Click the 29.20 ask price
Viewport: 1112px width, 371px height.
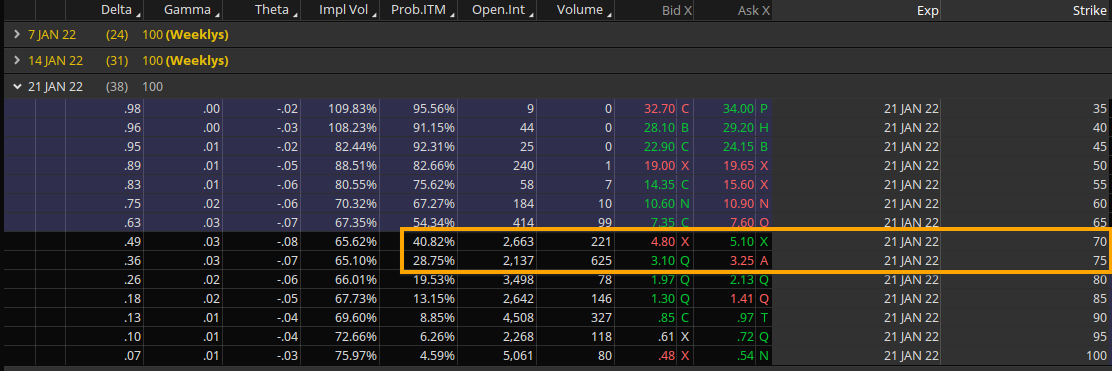738,128
